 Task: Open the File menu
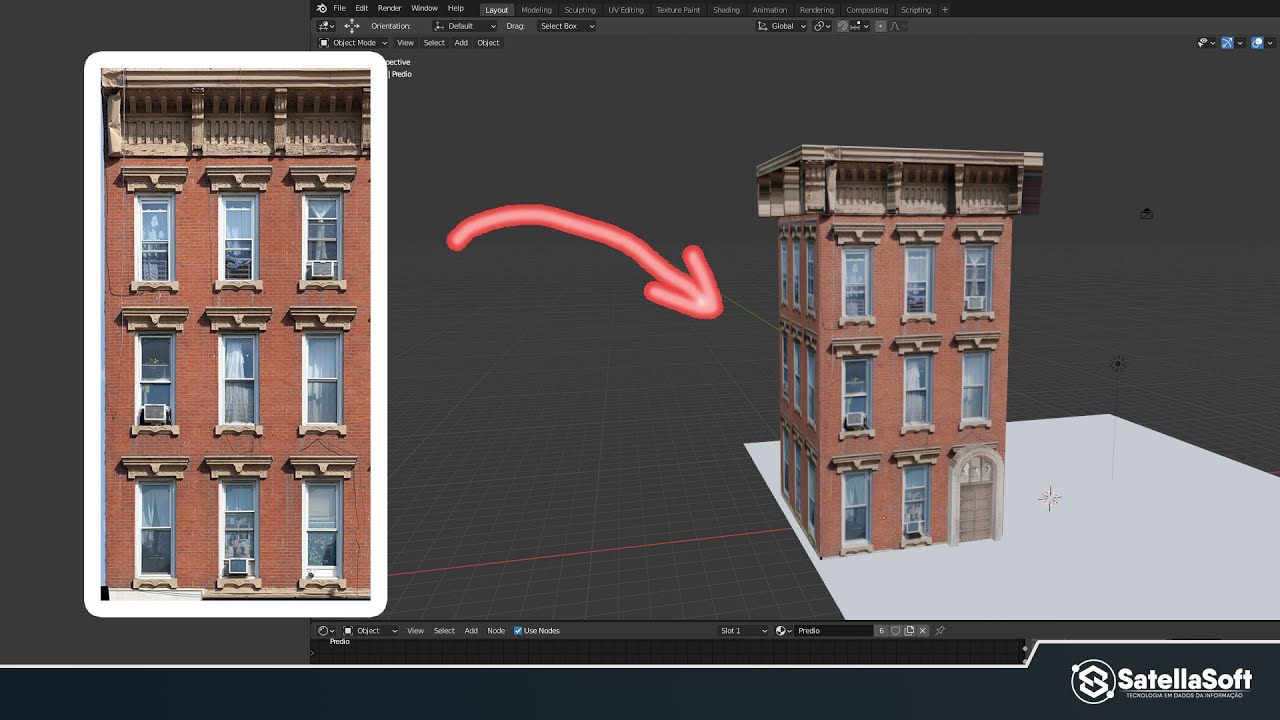[340, 9]
